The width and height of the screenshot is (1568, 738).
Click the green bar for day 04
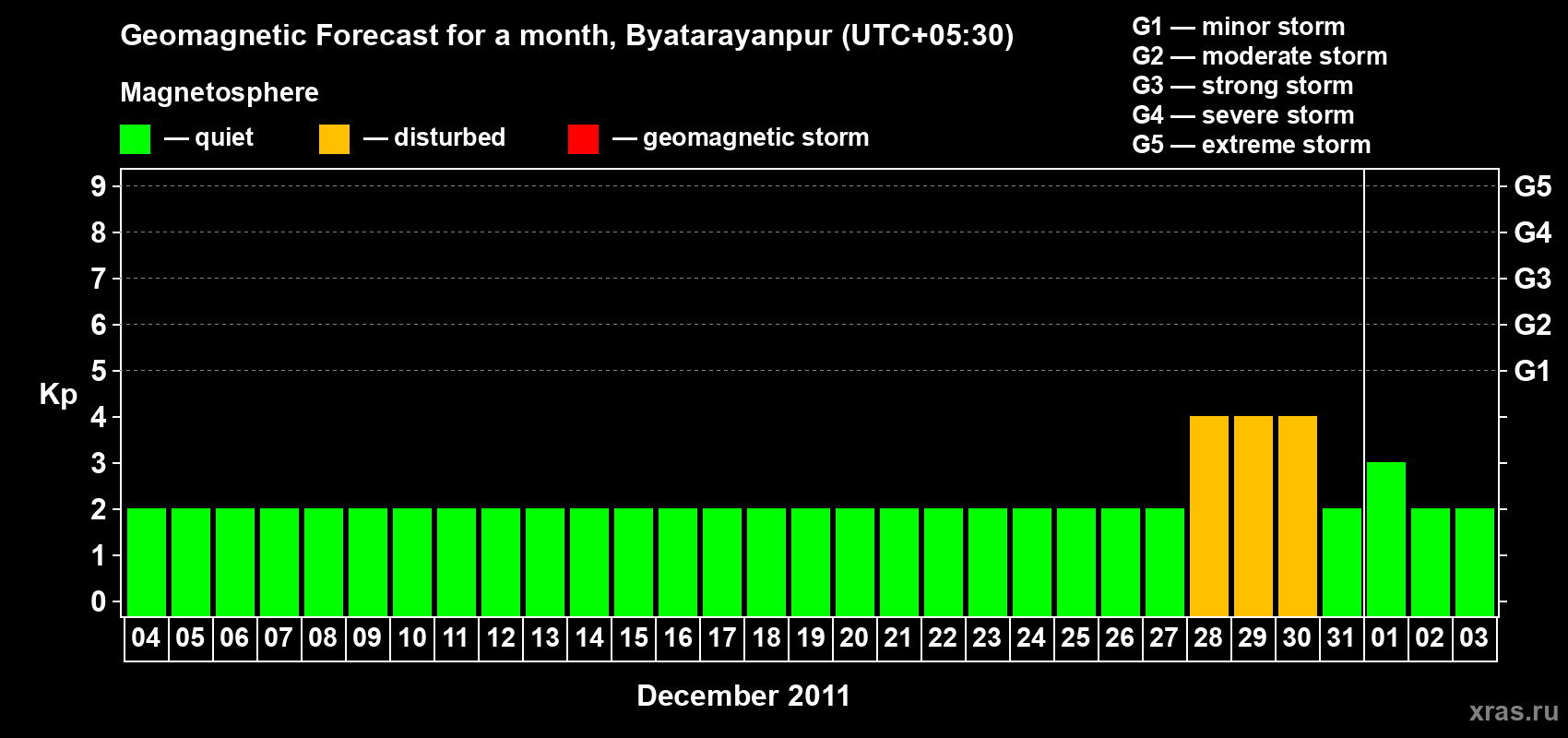tap(147, 562)
